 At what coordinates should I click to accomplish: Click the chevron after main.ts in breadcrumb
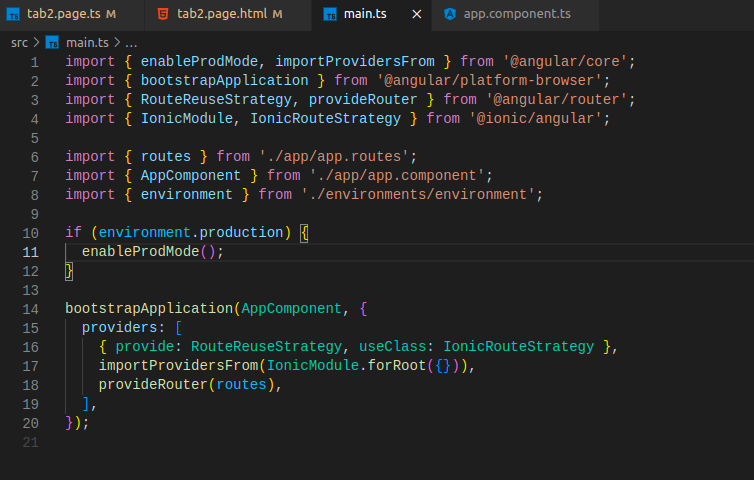click(x=116, y=42)
